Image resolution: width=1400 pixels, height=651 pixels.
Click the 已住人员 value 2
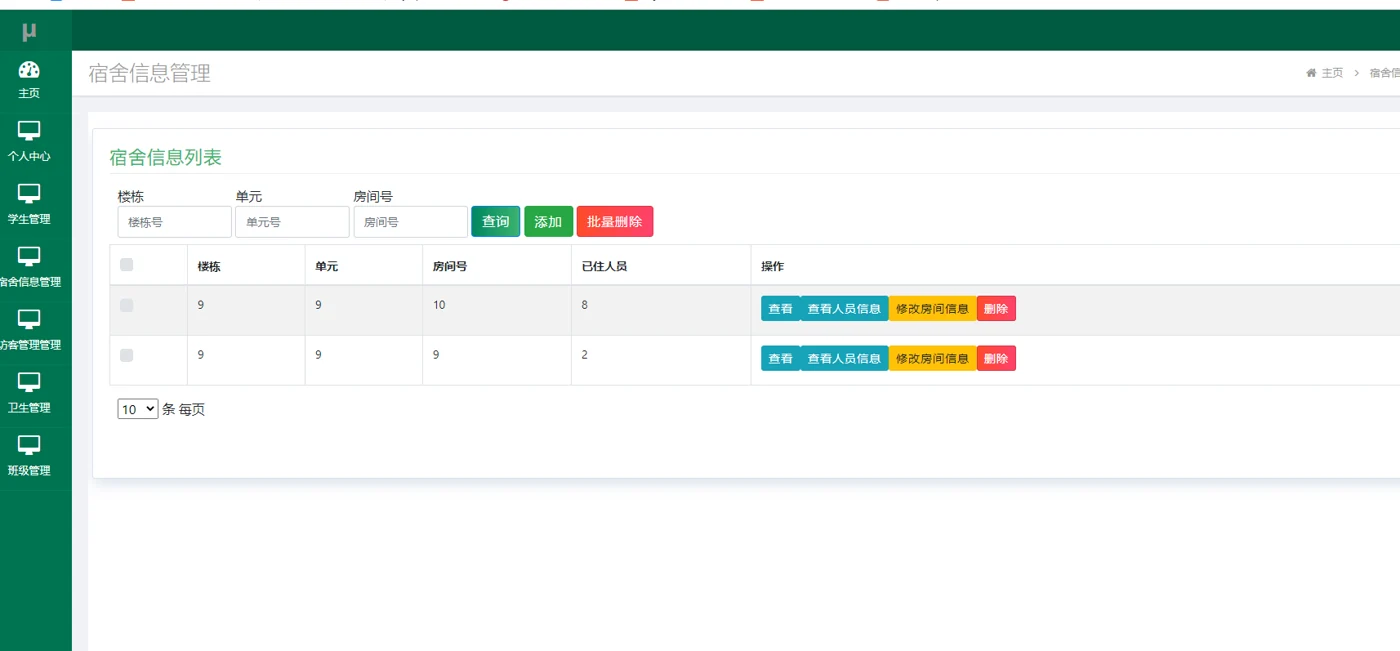pyautogui.click(x=585, y=355)
